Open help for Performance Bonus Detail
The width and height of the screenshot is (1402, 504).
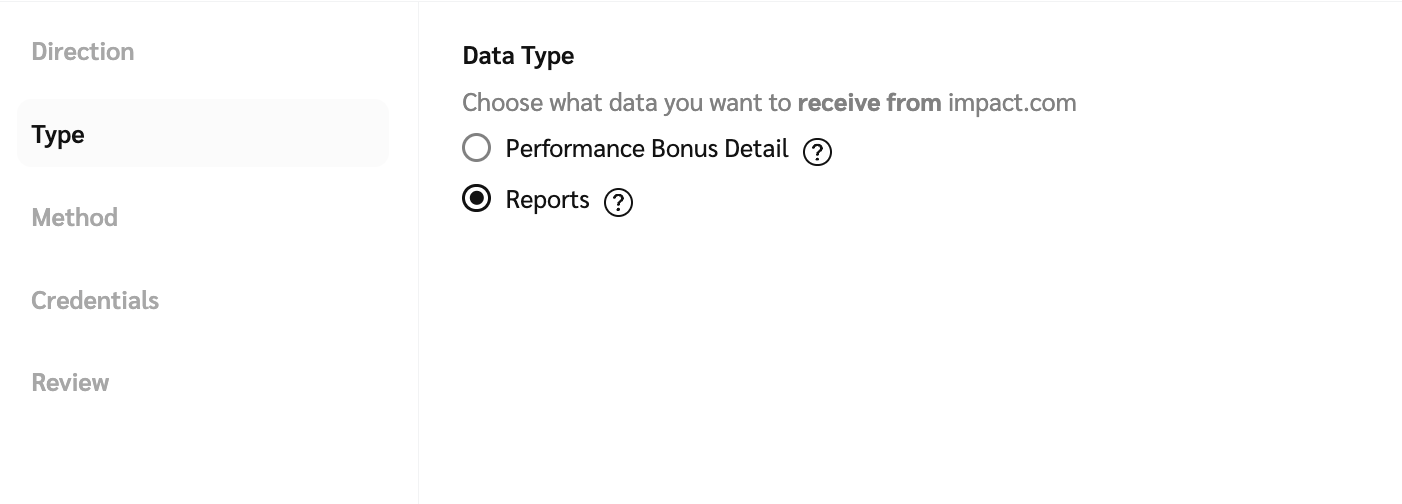click(817, 151)
